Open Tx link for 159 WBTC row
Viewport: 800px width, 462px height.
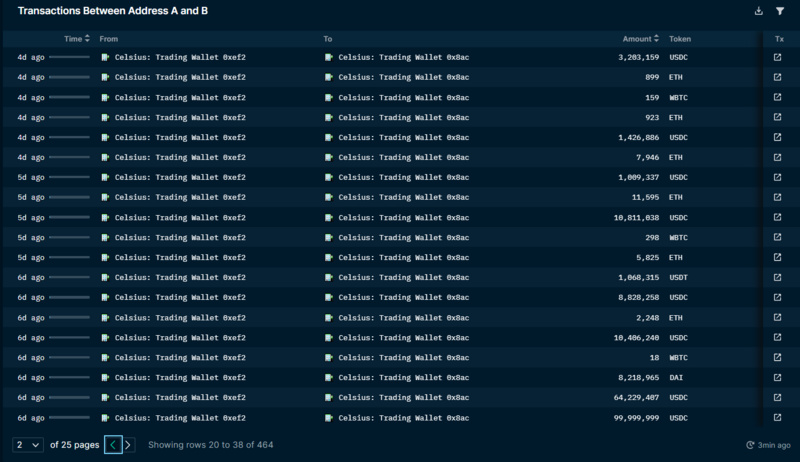tap(778, 97)
